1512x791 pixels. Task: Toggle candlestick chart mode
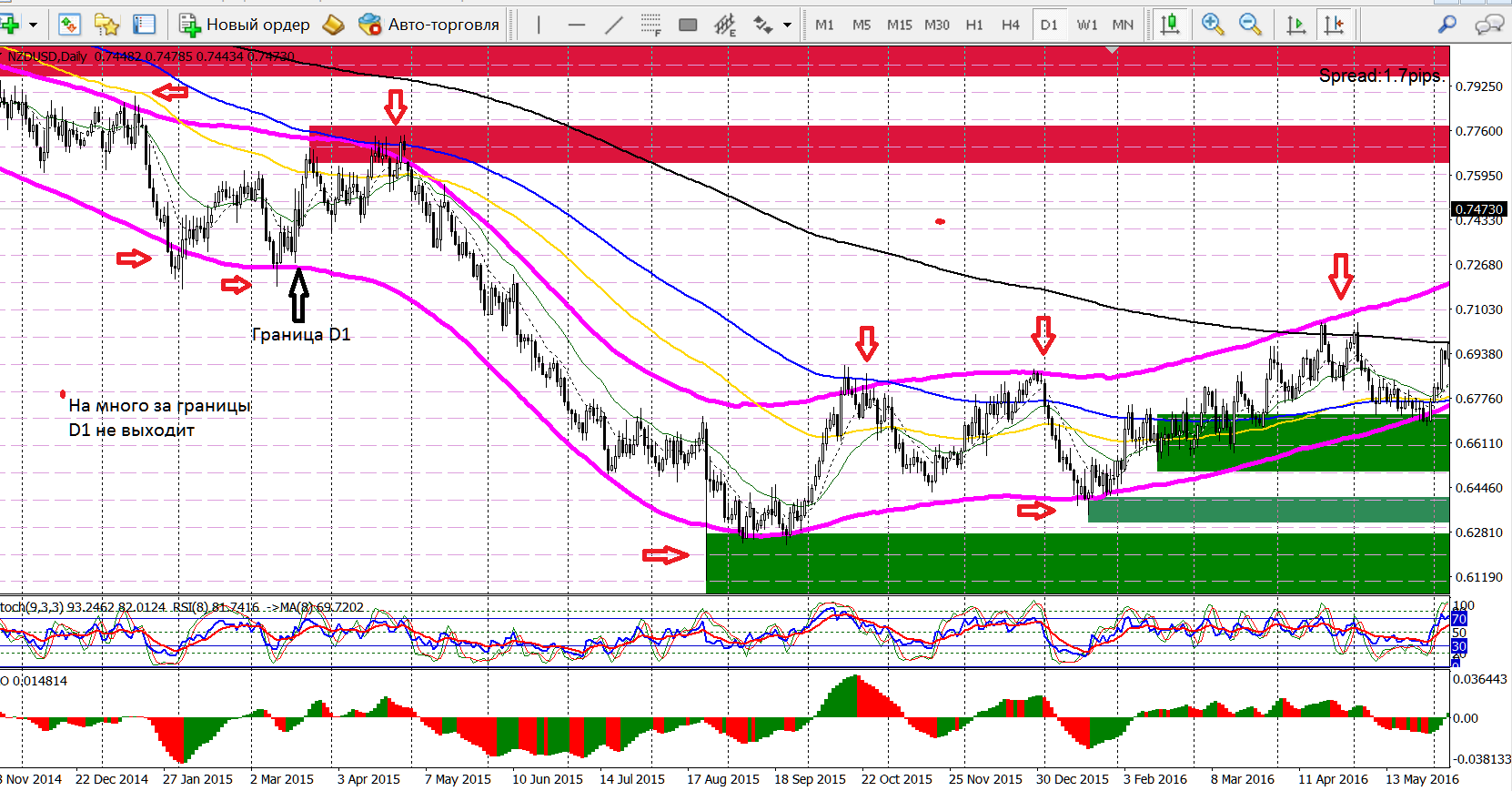(1170, 25)
